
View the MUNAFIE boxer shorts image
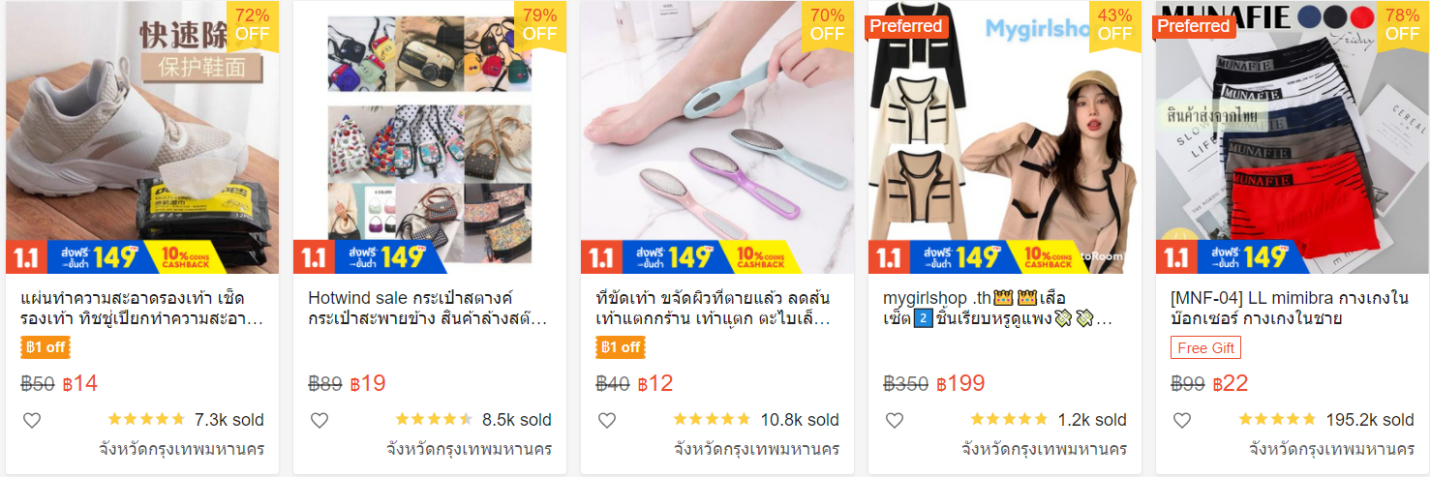pos(1292,137)
